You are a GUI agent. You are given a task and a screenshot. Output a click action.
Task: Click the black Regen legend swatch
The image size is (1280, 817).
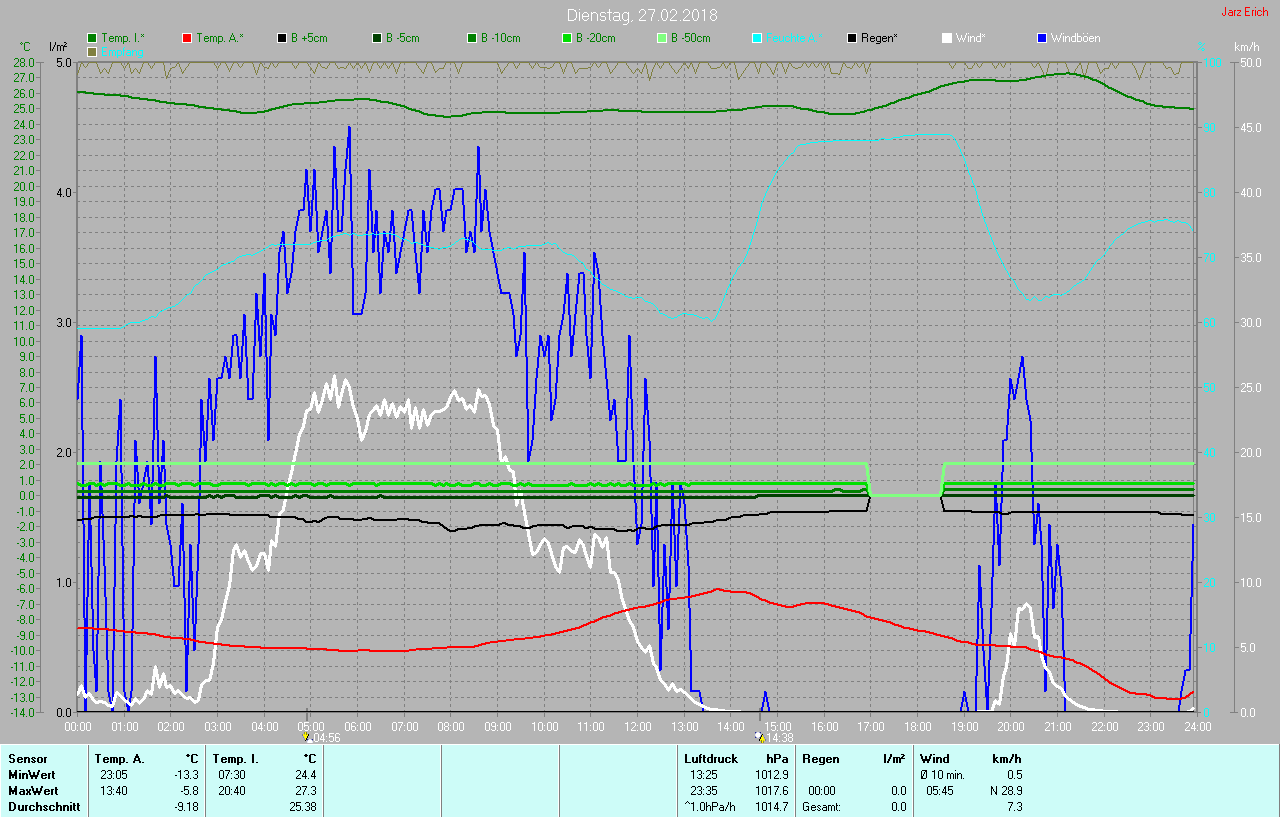pos(852,38)
